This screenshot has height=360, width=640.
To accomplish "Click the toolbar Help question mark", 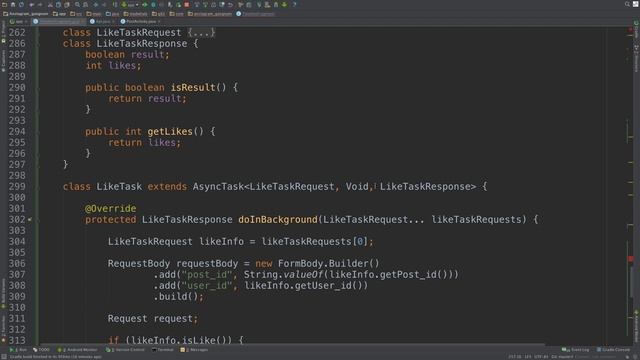I will click(294, 4).
